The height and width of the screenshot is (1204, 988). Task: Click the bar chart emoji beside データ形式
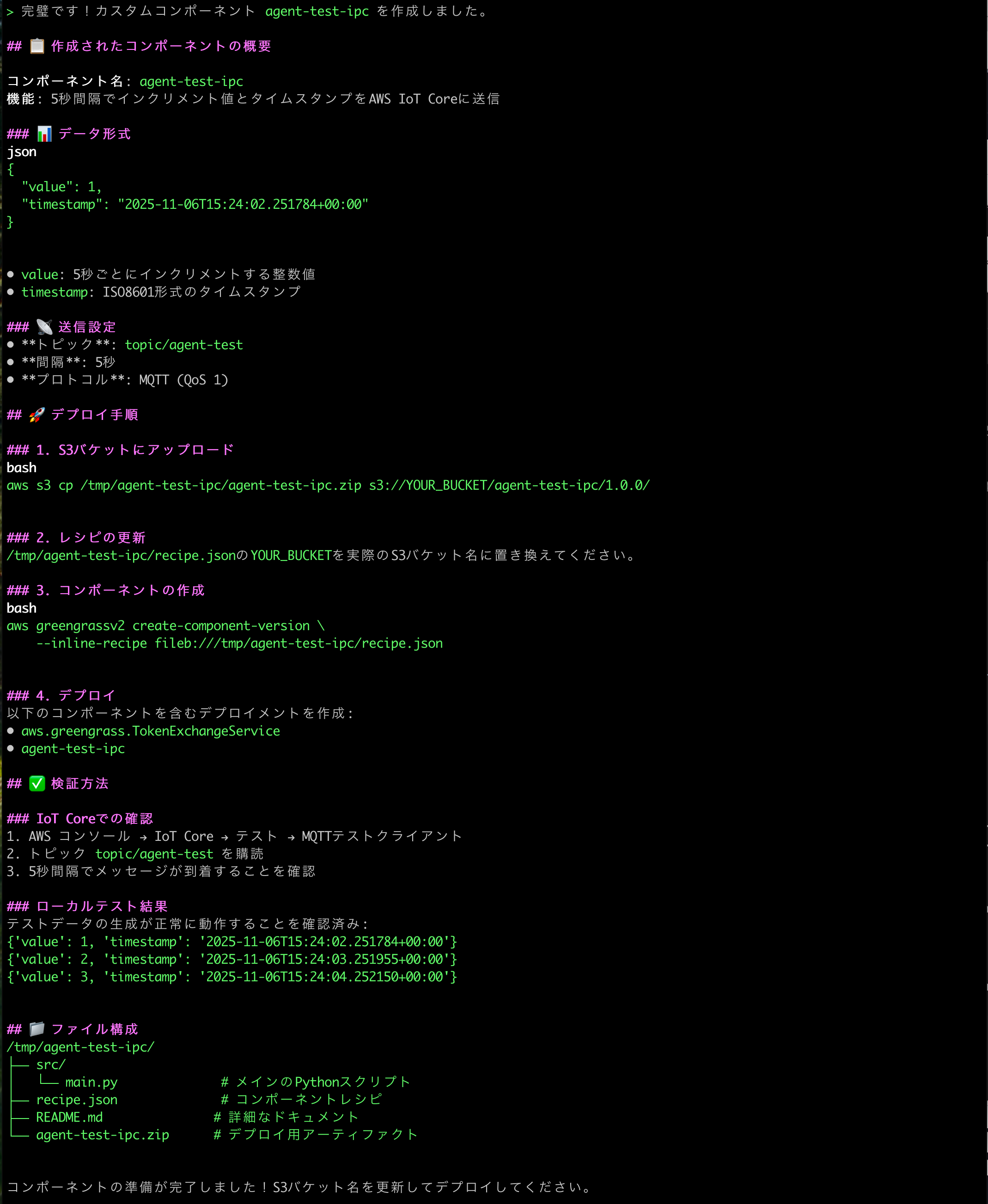(x=44, y=134)
